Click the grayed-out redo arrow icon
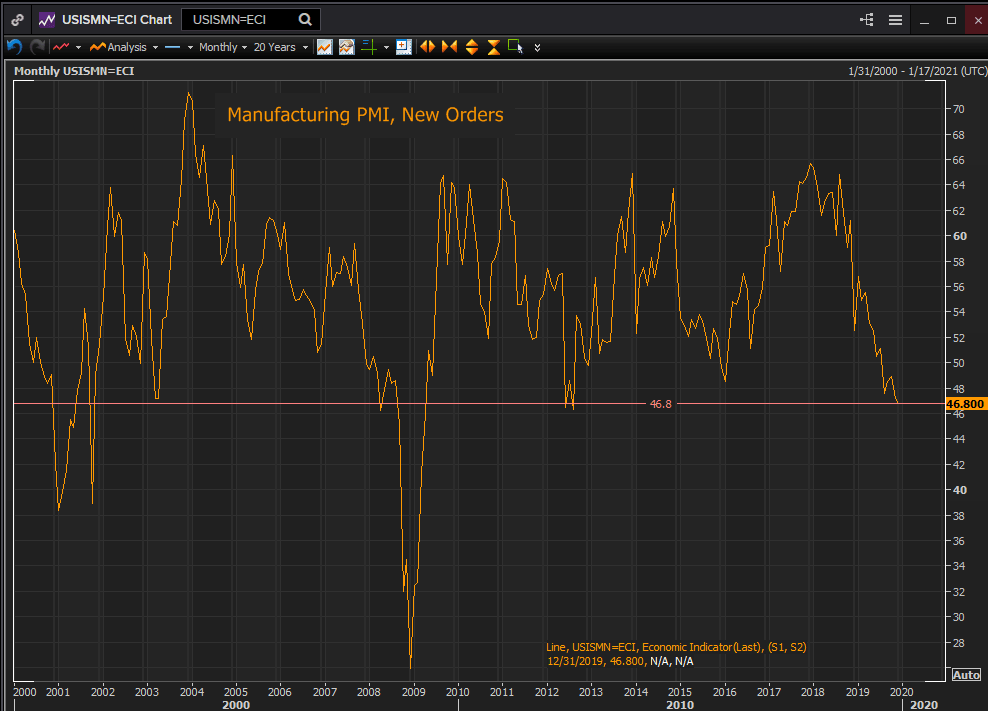988x711 pixels. (x=37, y=47)
